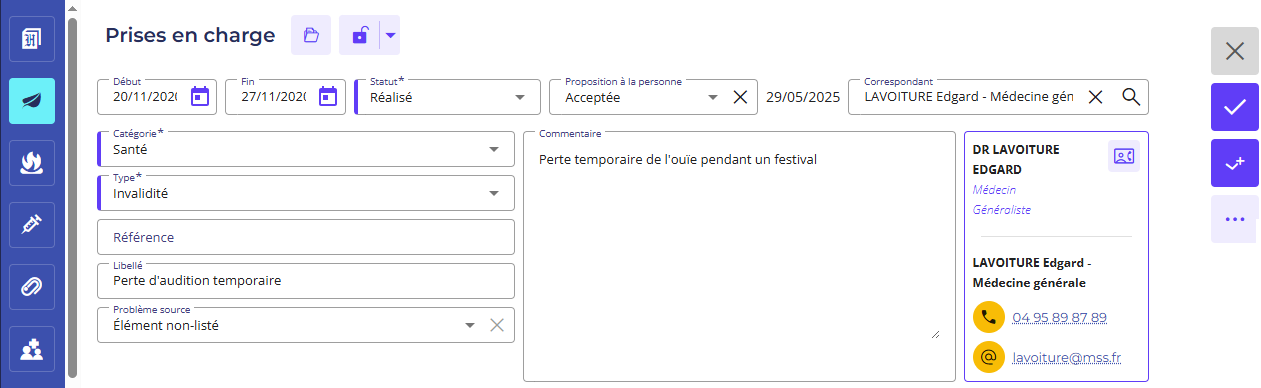Open the flame icon section in sidebar
The image size is (1261, 388).
coord(32,163)
